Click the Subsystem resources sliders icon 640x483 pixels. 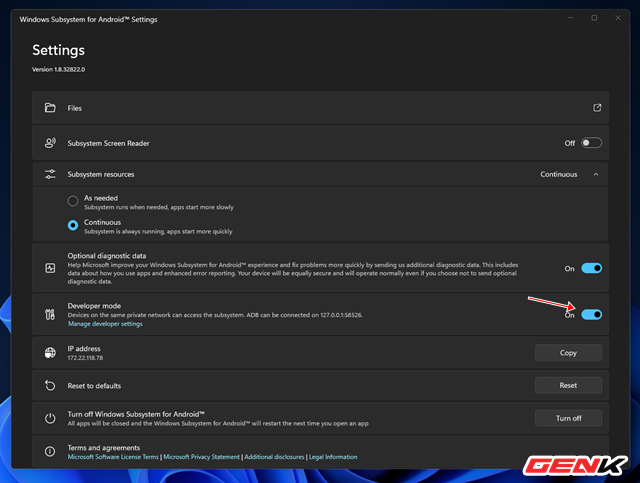coord(50,174)
